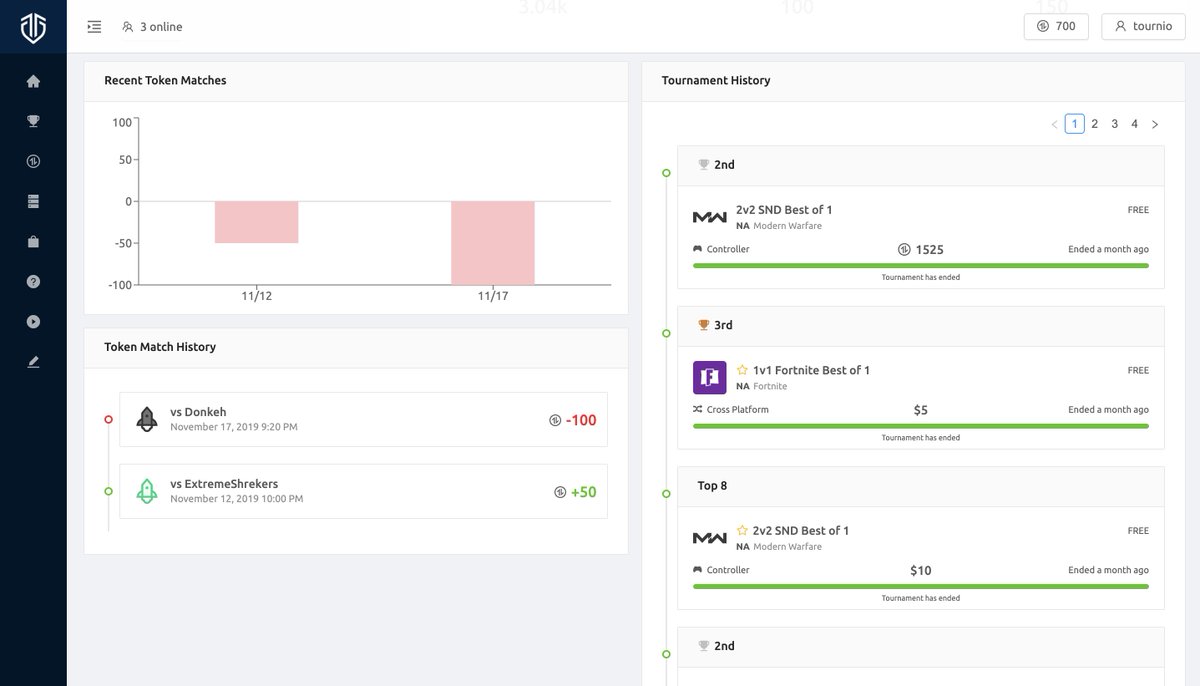Collapse the sidebar menu toggle
Screen dimensions: 1200x686
point(94,27)
